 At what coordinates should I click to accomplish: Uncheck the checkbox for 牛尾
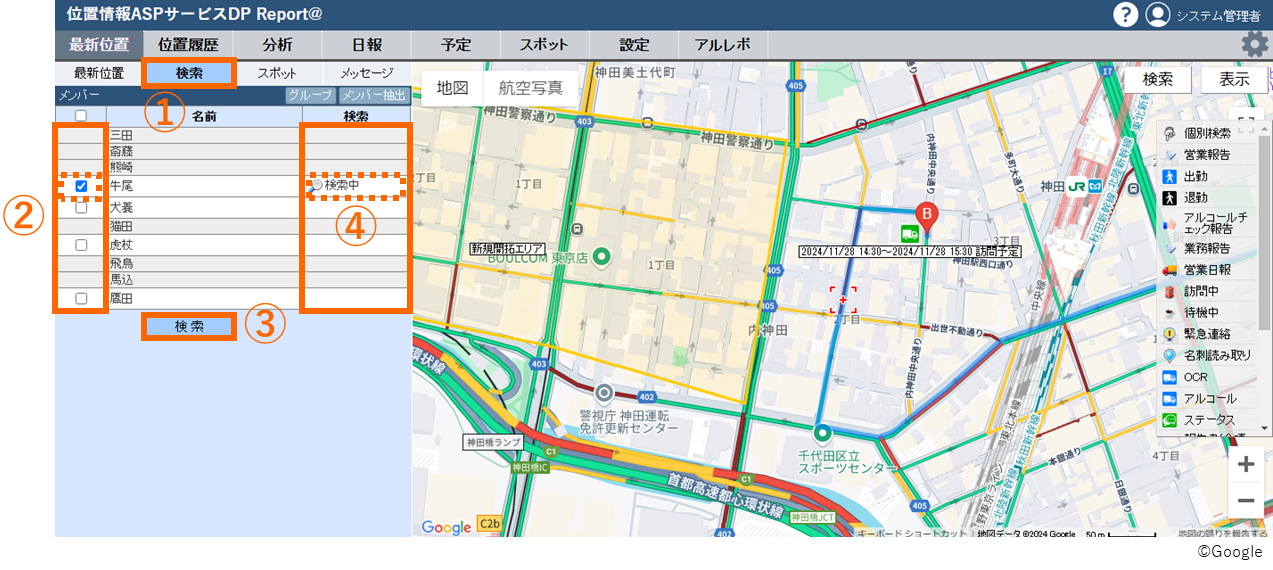coord(81,186)
